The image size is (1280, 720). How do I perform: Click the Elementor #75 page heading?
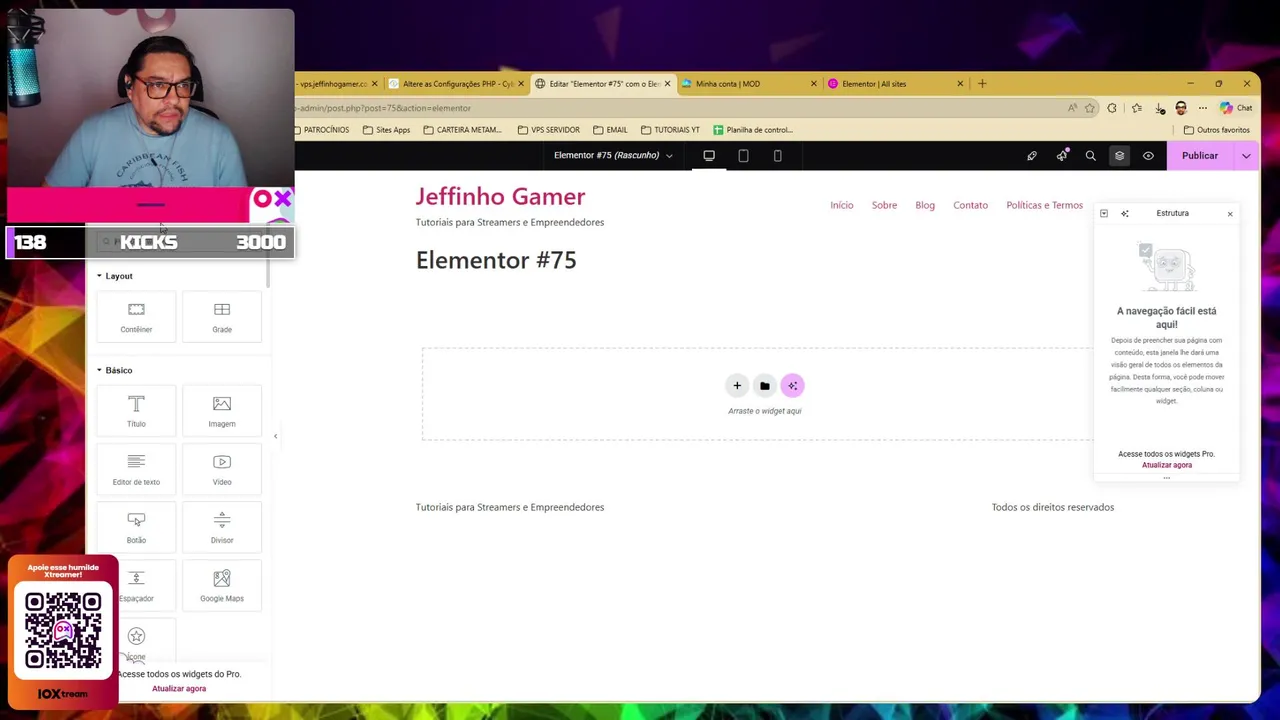(x=496, y=260)
